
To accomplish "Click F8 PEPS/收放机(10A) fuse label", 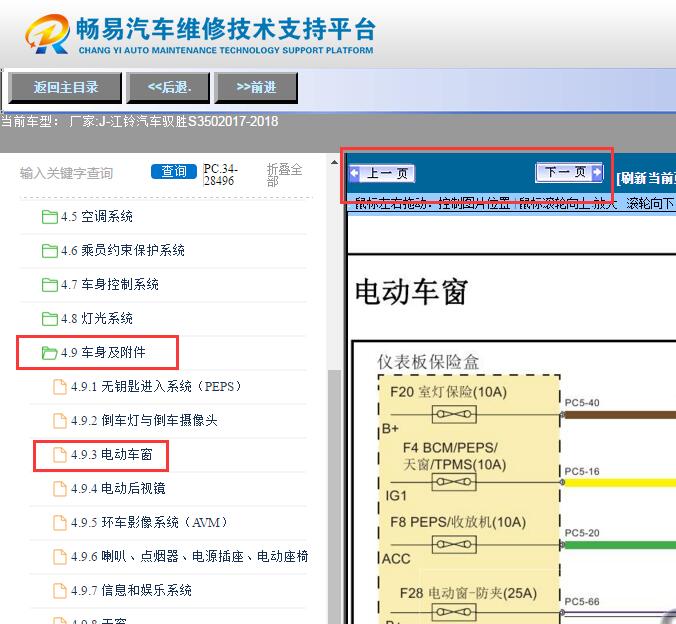I will pyautogui.click(x=458, y=522).
